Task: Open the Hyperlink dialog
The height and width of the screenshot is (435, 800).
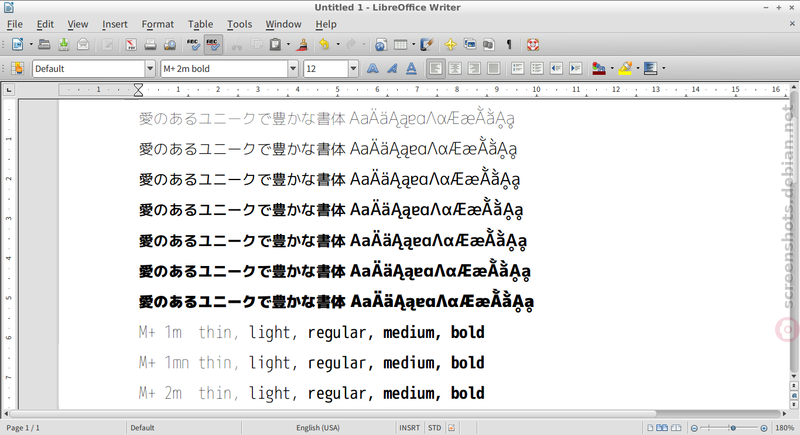Action: pos(381,45)
